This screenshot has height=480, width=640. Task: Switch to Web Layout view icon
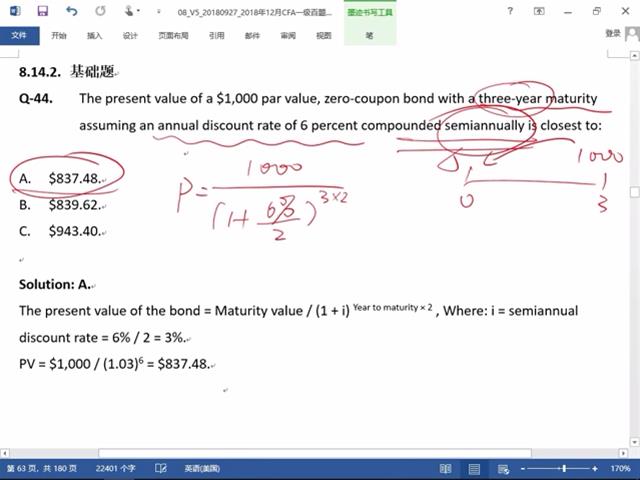[x=503, y=469]
